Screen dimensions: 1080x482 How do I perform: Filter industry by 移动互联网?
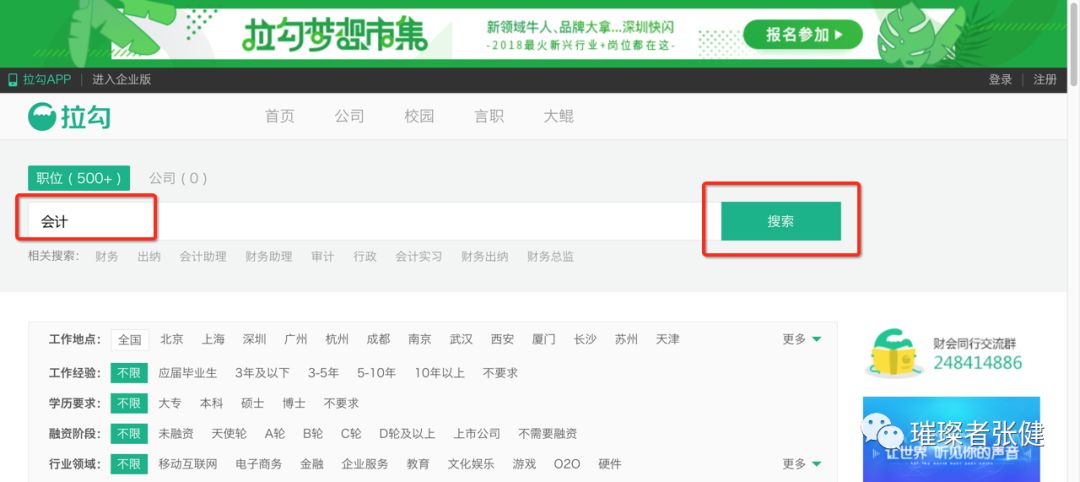click(x=187, y=463)
